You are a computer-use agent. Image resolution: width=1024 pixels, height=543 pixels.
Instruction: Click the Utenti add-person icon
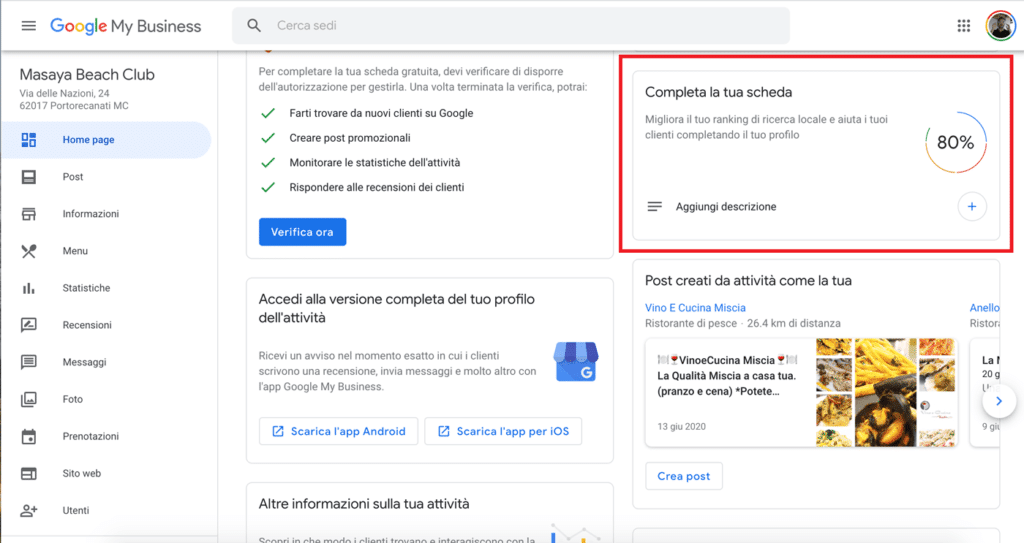[29, 510]
